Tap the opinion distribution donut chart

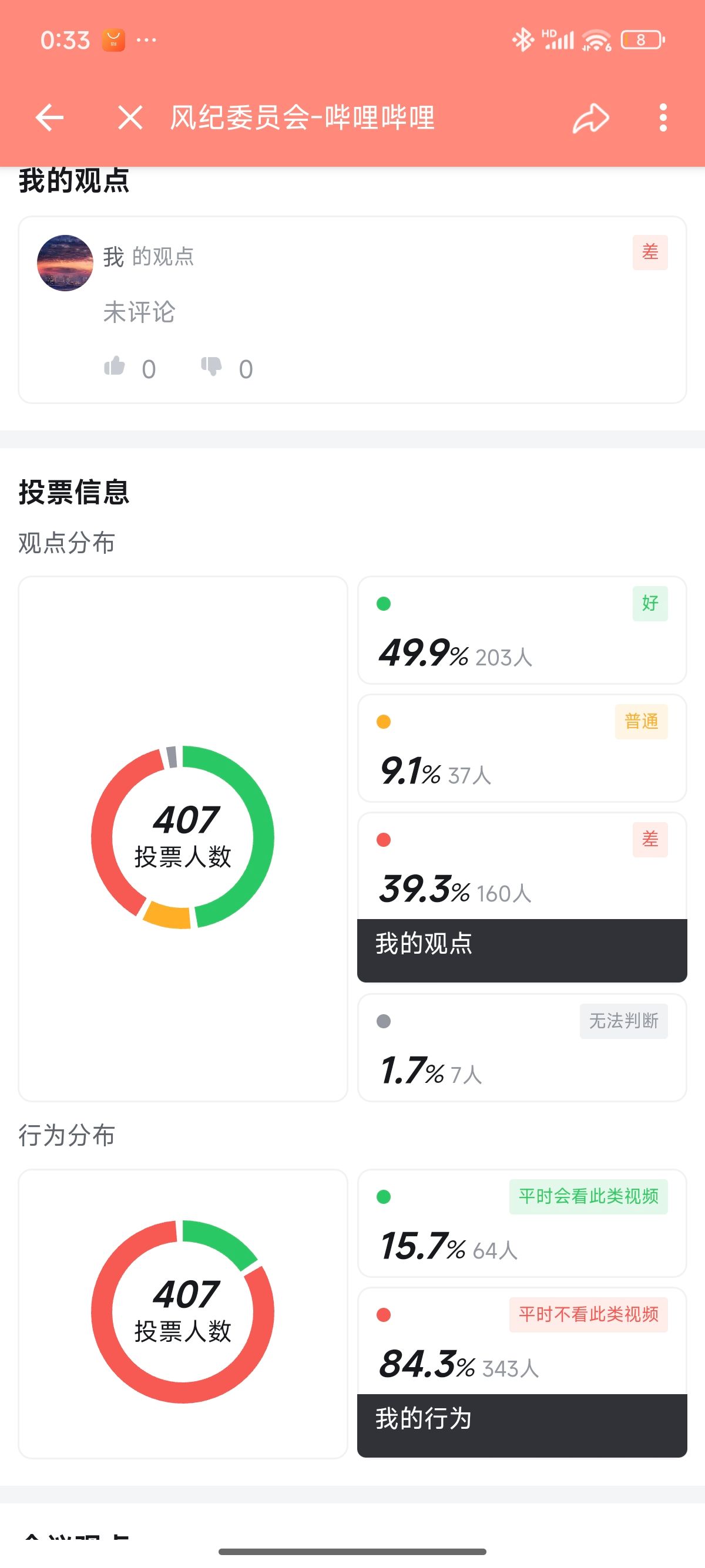pos(183,837)
